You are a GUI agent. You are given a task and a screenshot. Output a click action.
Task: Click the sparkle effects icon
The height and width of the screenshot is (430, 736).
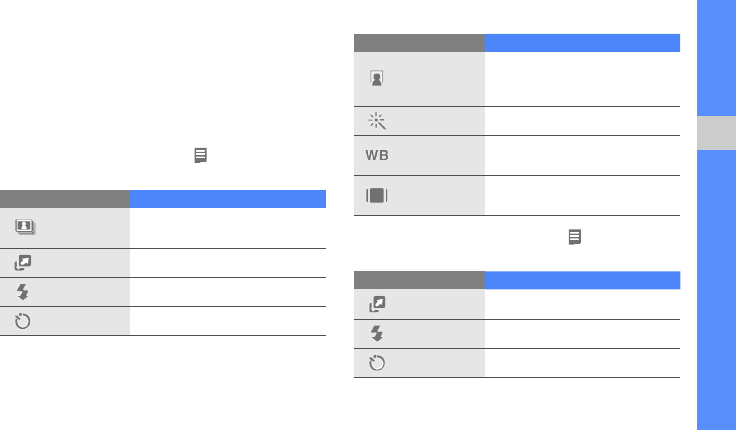[377, 121]
